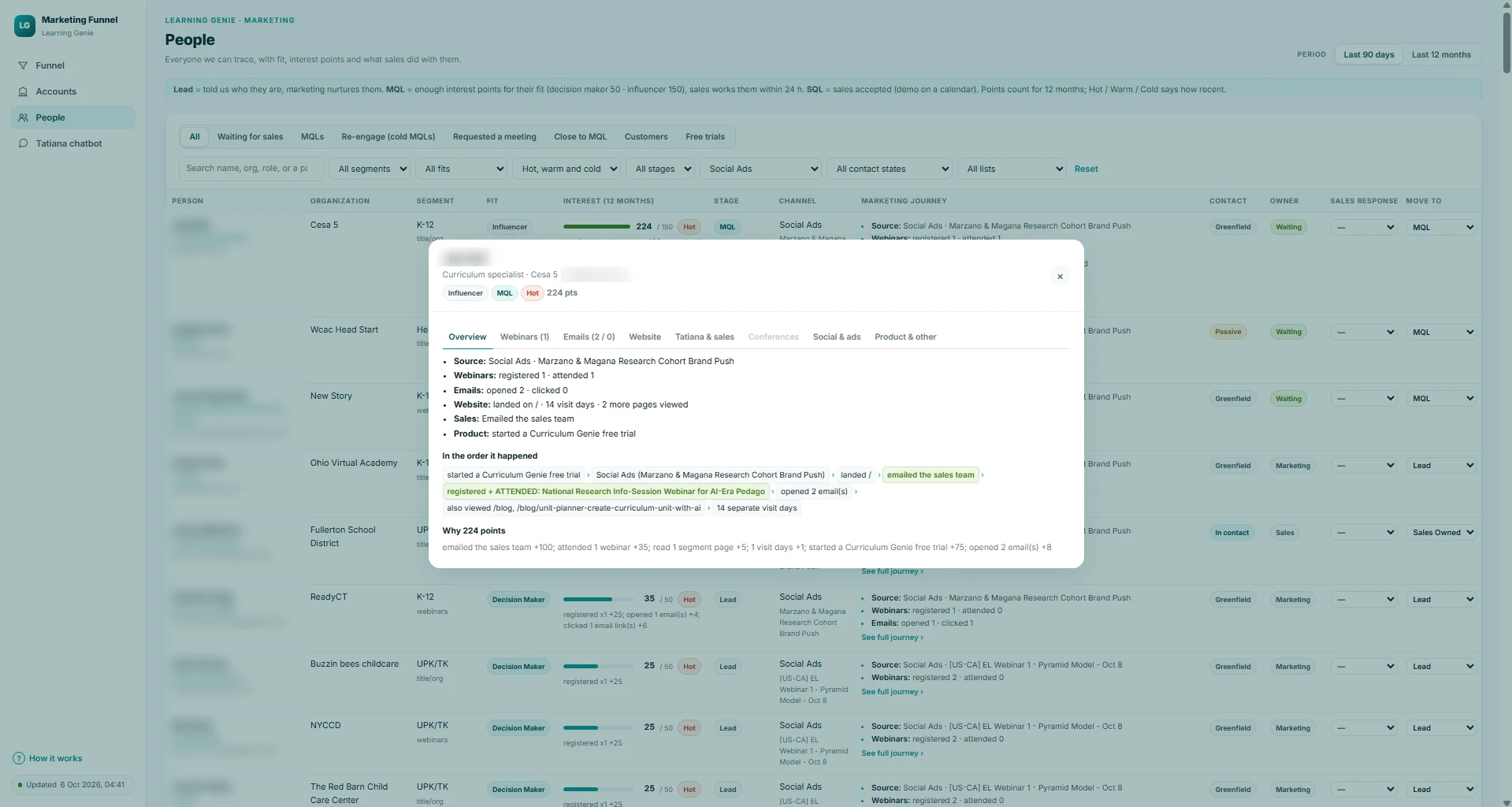Click See full journey for NYCCD
Screen dimensions: 1512x807
(892, 753)
